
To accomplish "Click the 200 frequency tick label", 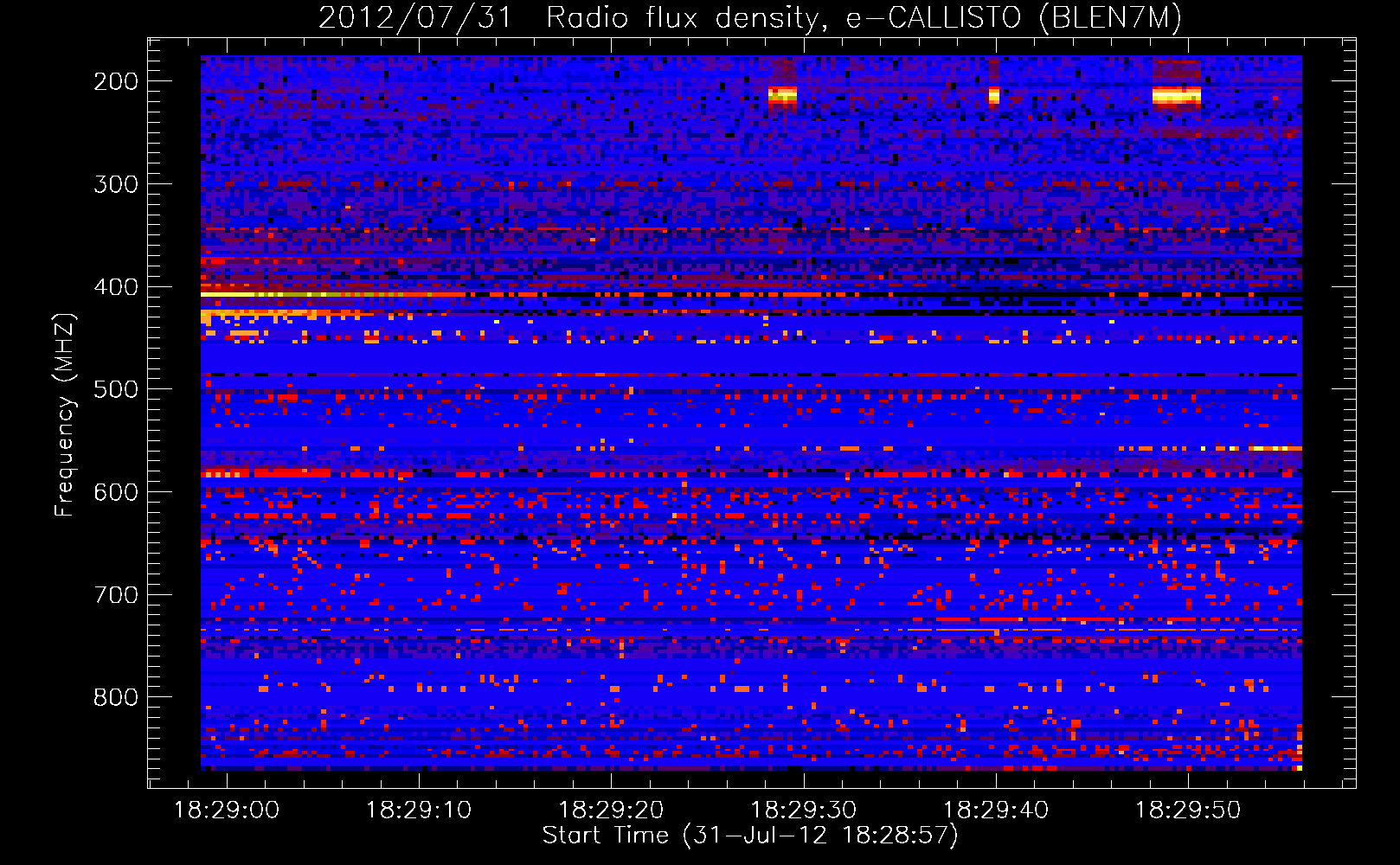I will [x=116, y=81].
